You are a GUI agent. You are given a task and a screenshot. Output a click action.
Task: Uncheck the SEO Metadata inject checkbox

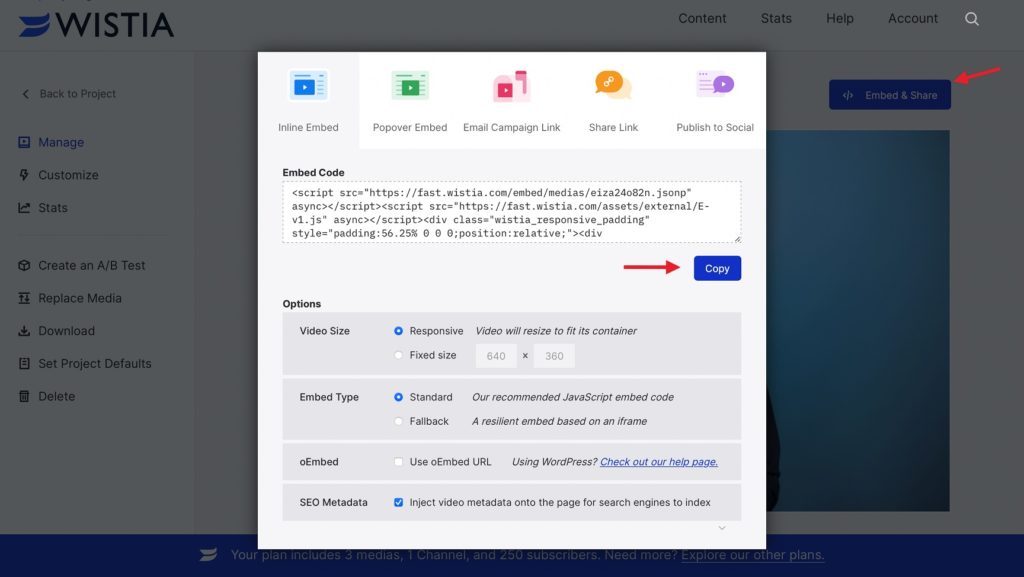398,502
